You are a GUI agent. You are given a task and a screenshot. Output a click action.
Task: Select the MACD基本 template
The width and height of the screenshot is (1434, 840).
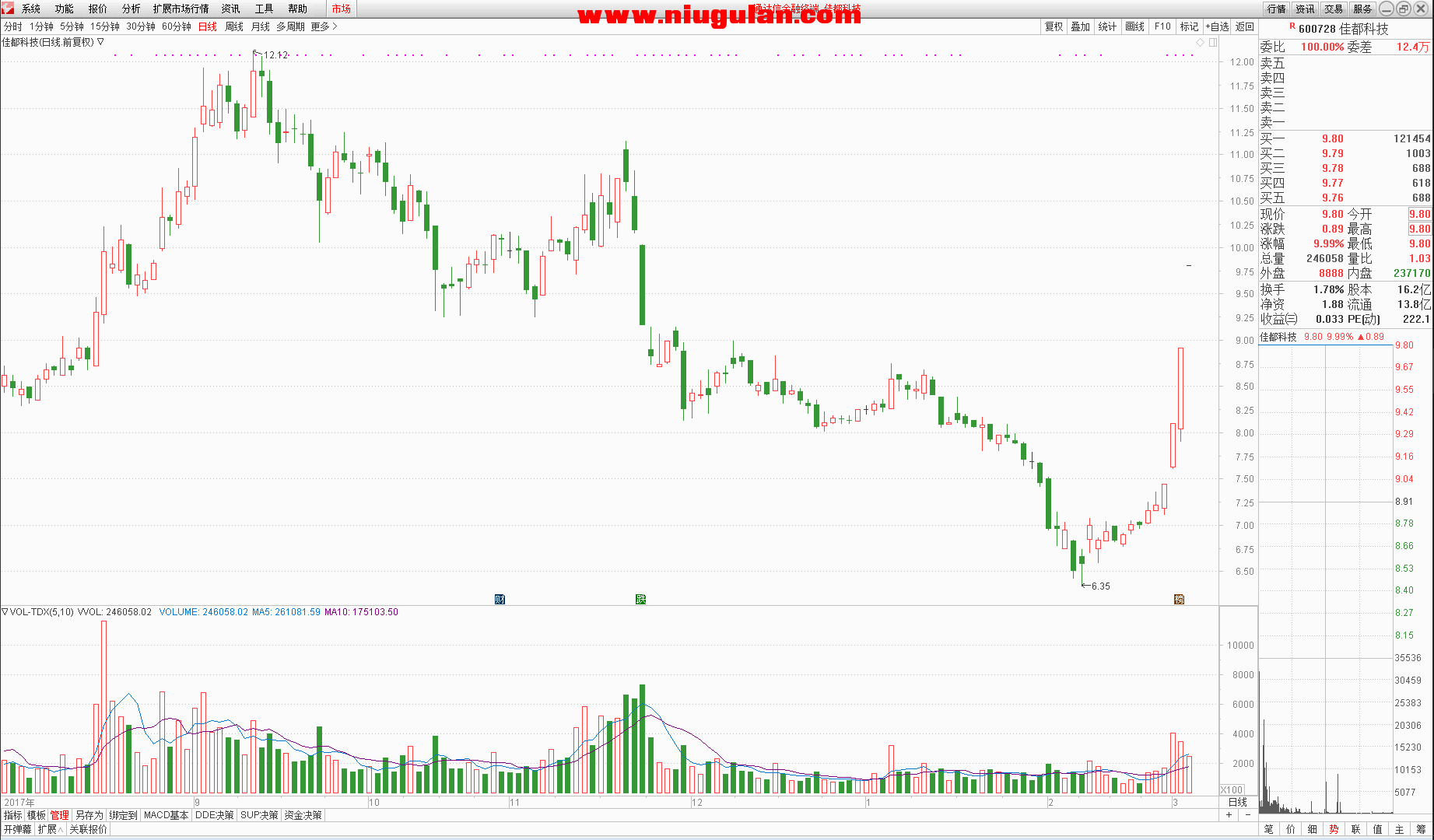point(167,815)
